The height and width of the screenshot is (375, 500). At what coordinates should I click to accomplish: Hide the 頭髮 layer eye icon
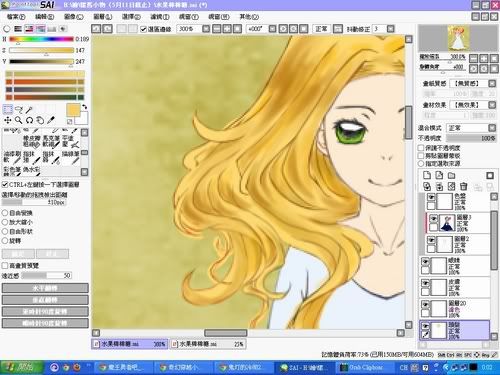click(425, 325)
